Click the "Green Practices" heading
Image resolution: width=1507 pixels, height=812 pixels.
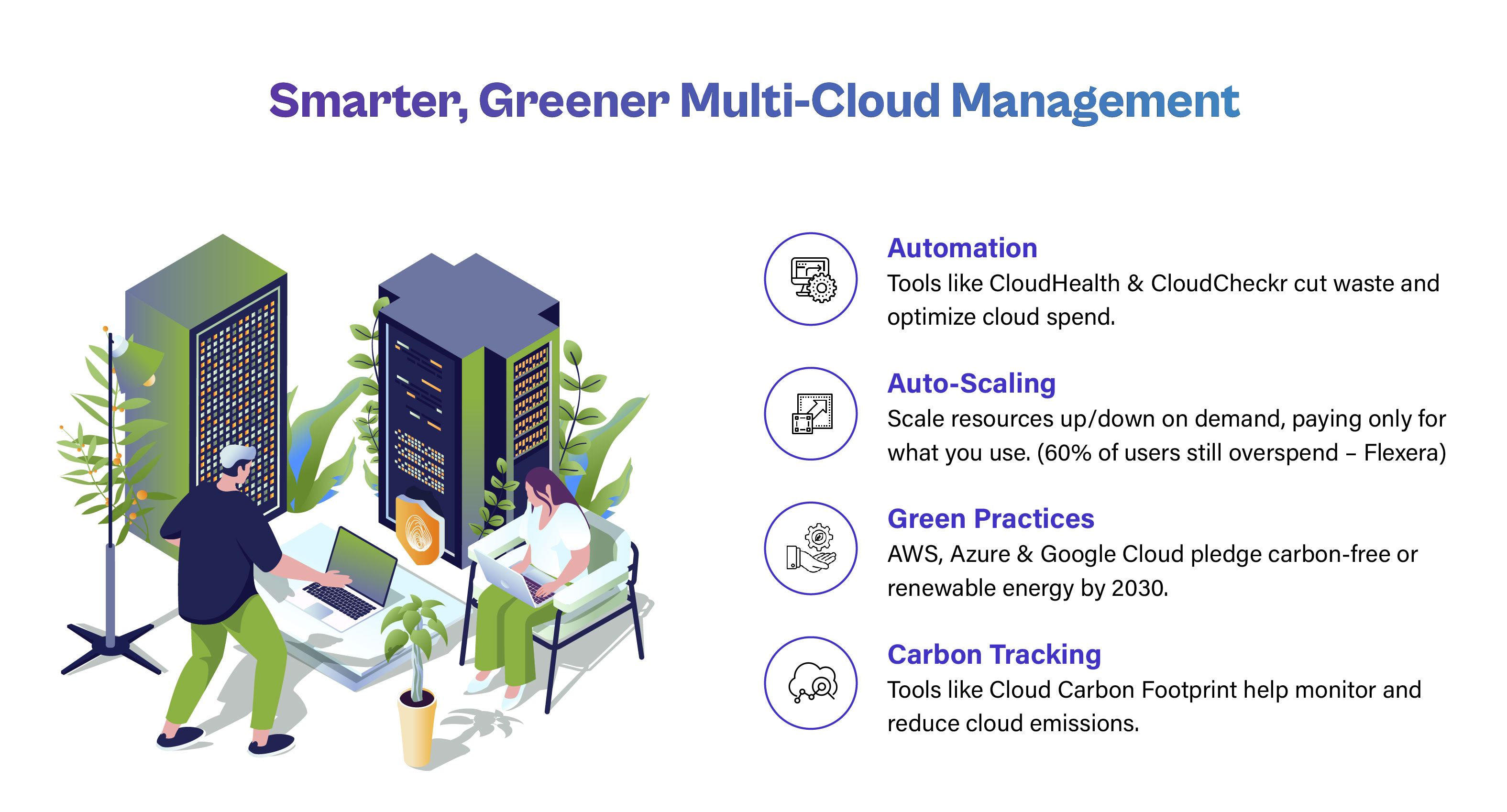pyautogui.click(x=990, y=519)
